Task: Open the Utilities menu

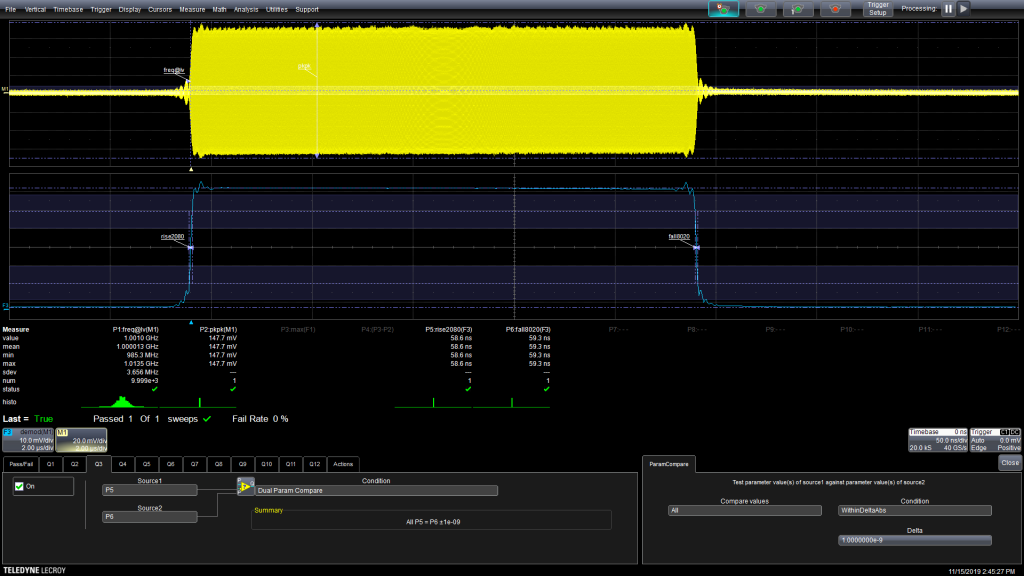Action: click(x=276, y=9)
